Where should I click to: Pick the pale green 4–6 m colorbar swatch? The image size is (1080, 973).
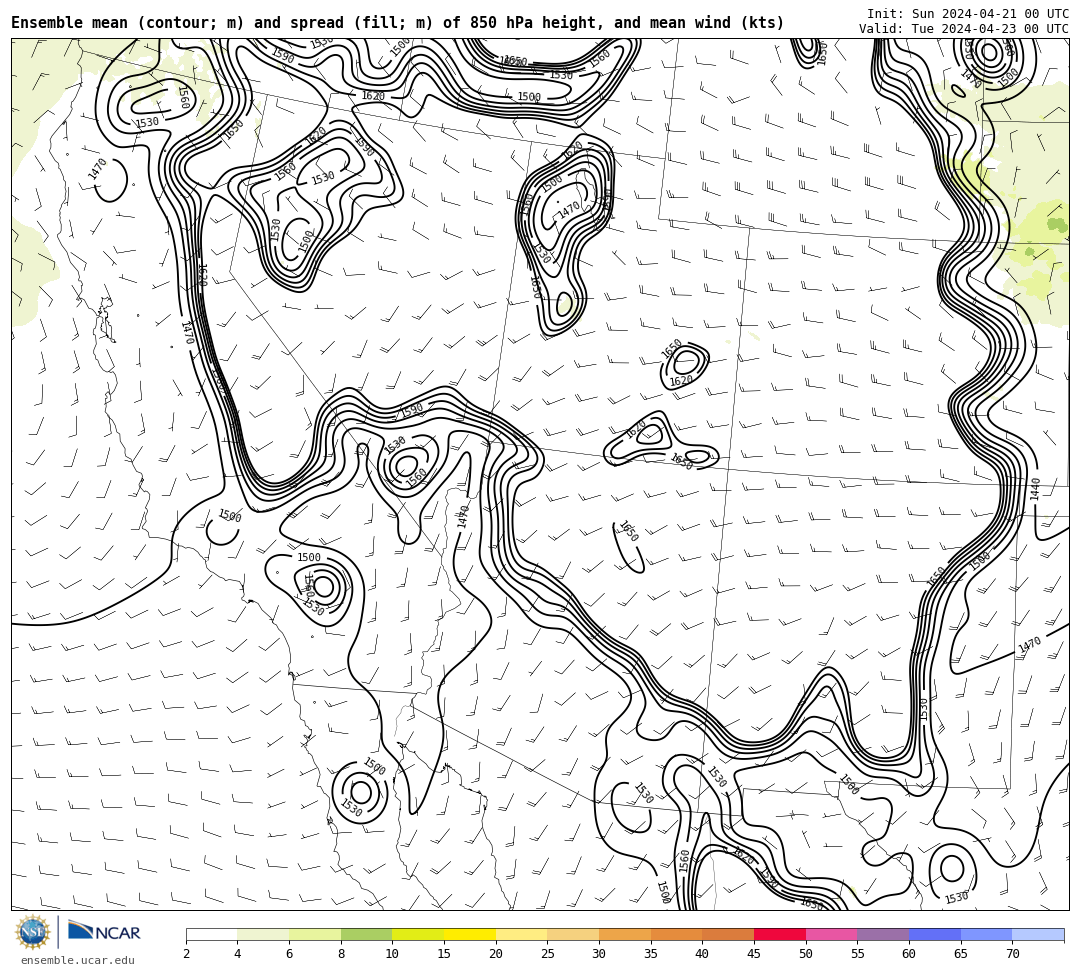point(263,934)
